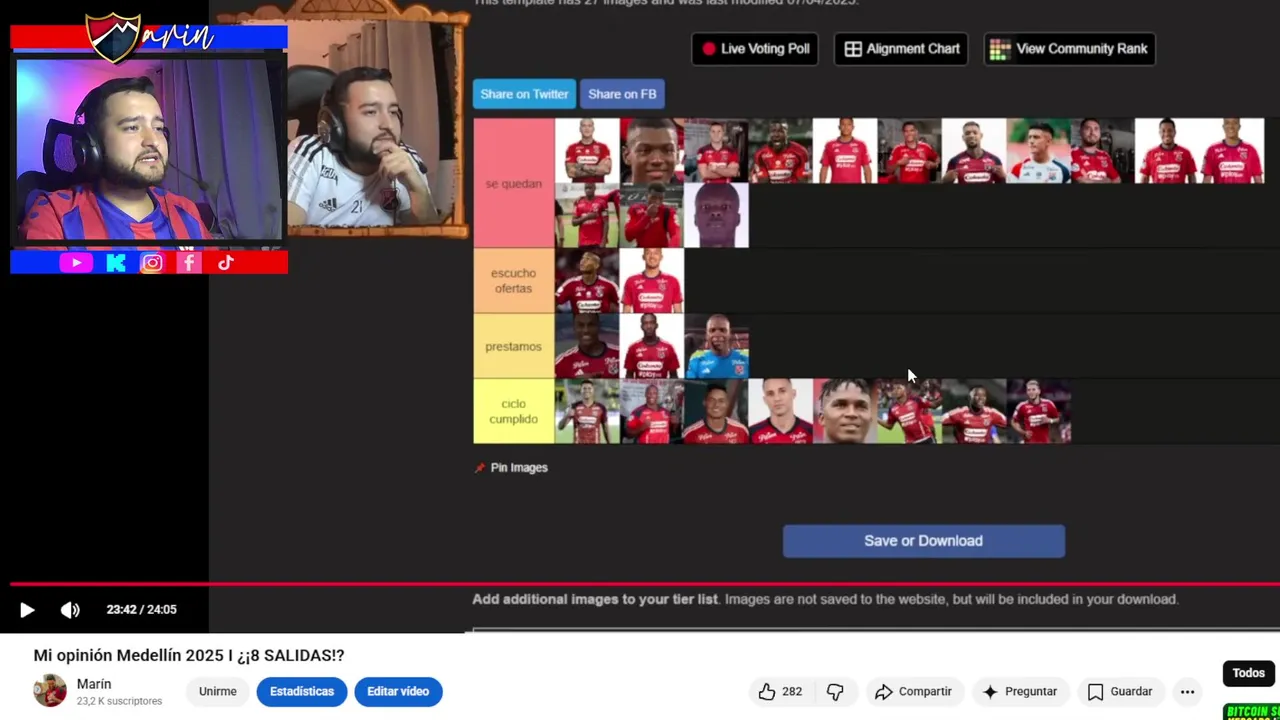Click the Kick icon in the overlay
Image resolution: width=1280 pixels, height=720 pixels.
pyautogui.click(x=116, y=263)
